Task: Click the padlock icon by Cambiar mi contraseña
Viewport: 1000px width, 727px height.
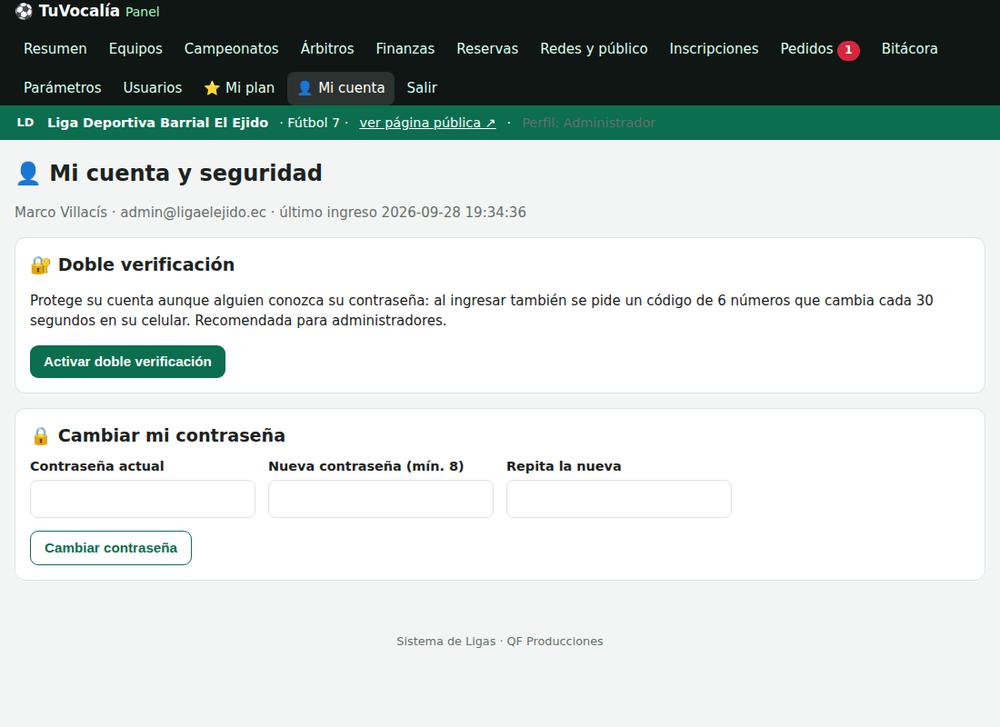Action: point(40,436)
